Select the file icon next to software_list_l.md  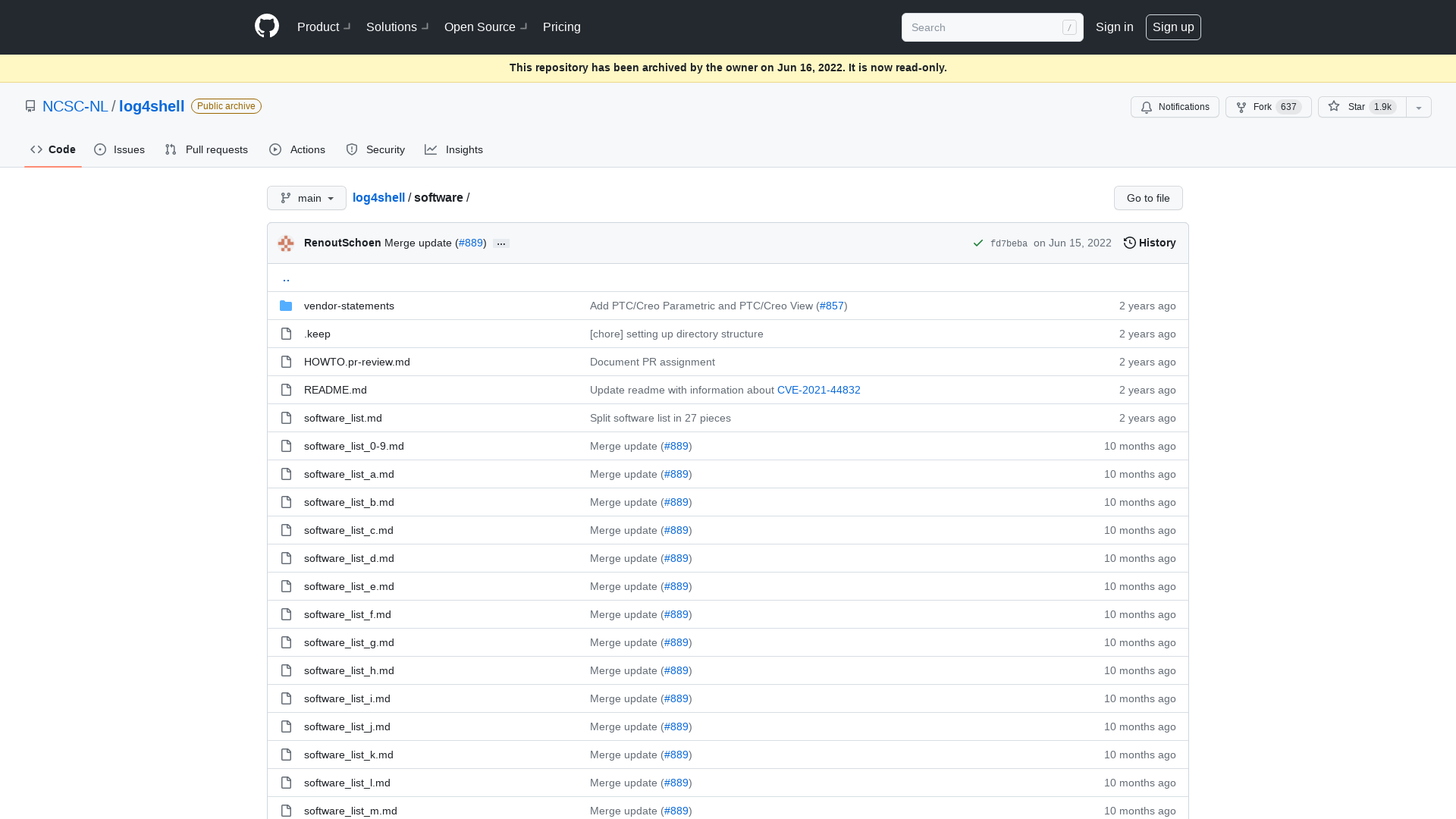pyautogui.click(x=286, y=783)
